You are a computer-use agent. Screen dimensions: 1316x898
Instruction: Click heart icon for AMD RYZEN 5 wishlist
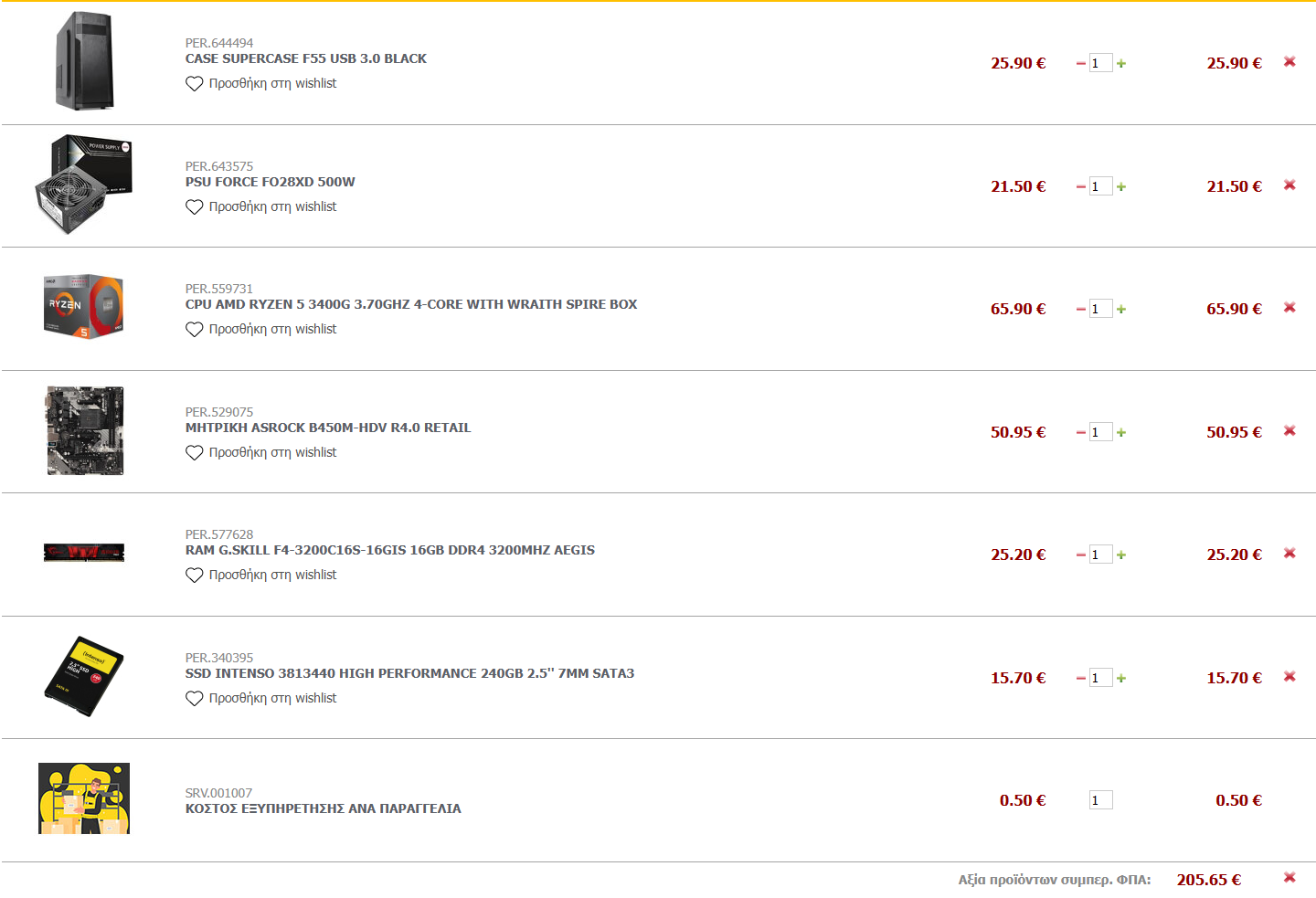coord(195,330)
